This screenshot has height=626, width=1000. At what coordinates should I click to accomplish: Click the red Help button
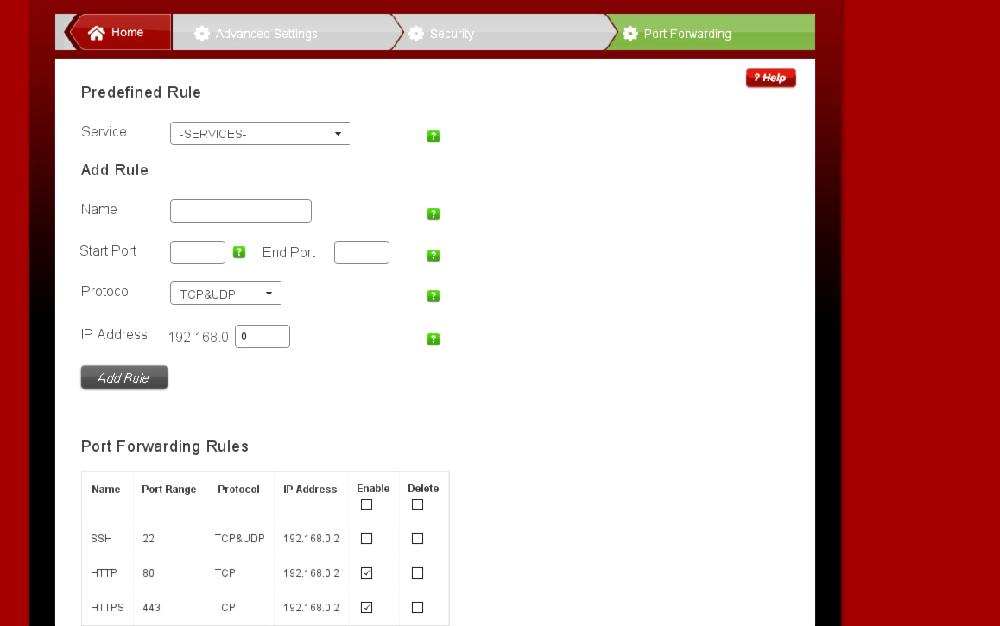[770, 78]
